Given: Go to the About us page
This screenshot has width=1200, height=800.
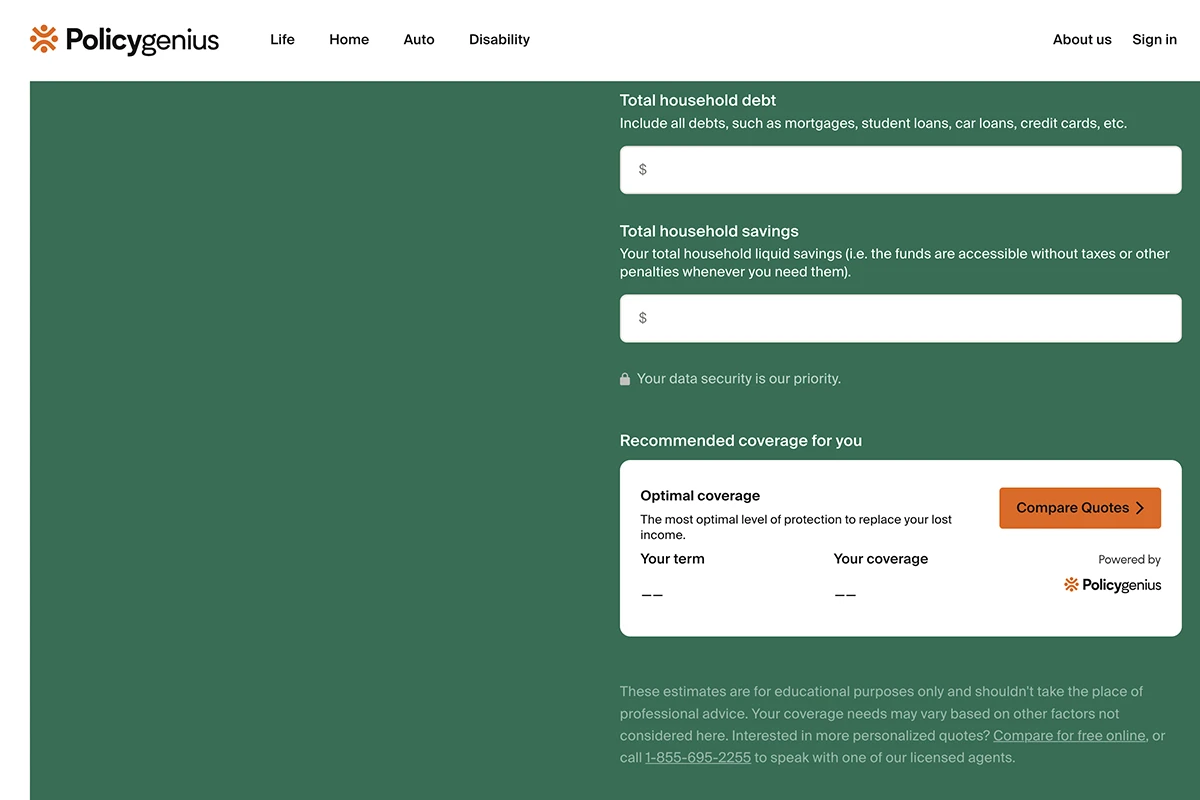Looking at the screenshot, I should point(1082,40).
